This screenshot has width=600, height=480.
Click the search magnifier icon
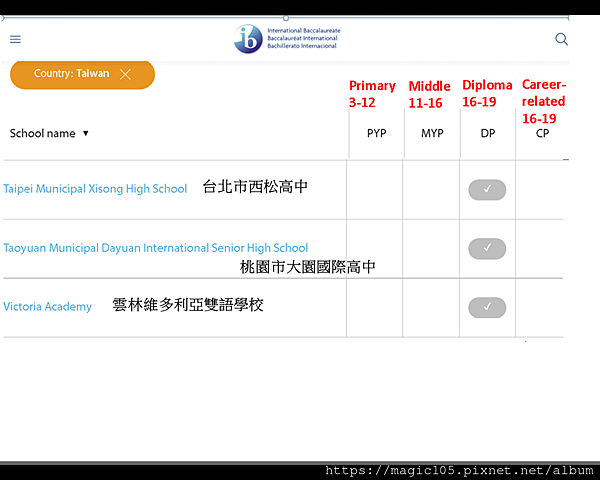[x=561, y=39]
